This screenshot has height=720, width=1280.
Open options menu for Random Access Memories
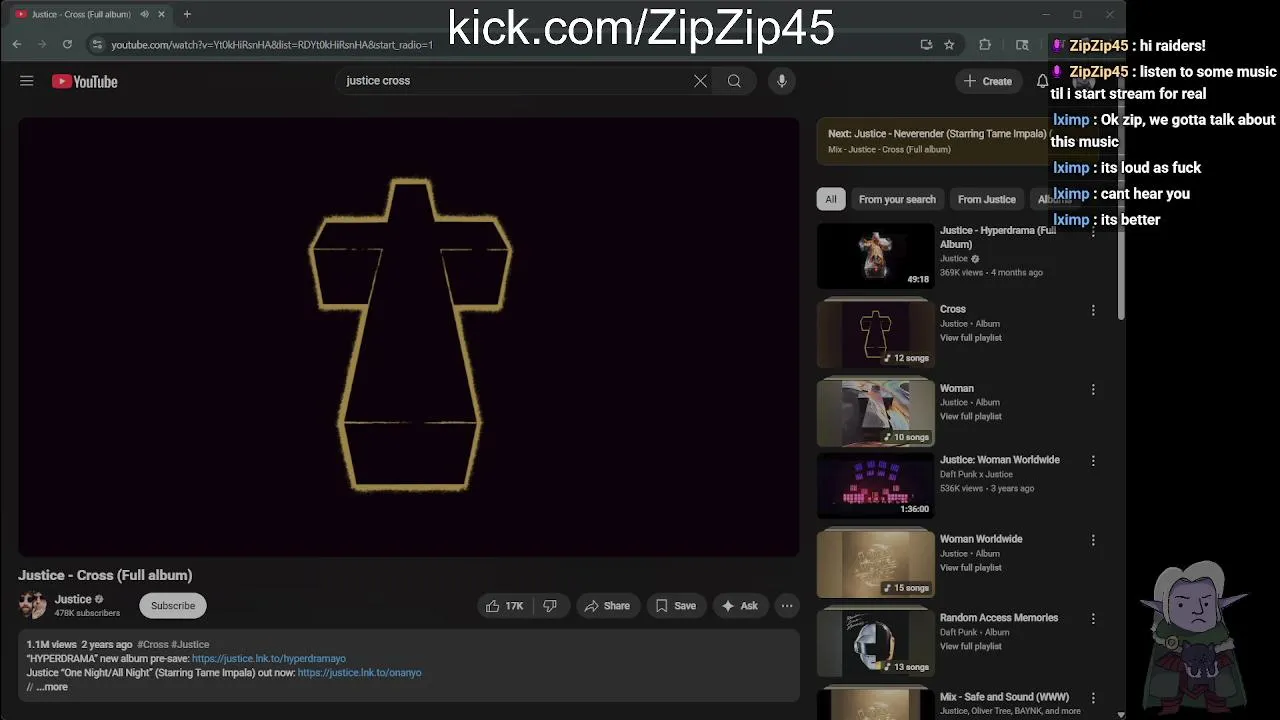[x=1093, y=619]
